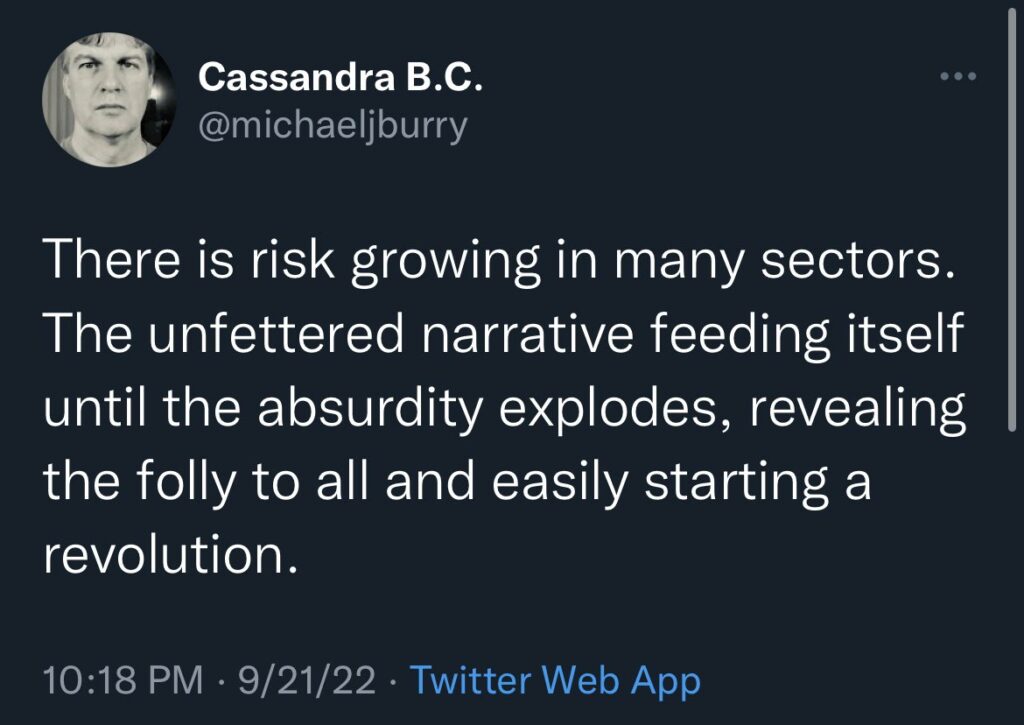The width and height of the screenshot is (1024, 725).
Task: Click the 10:18 PM timestamp
Action: (119, 681)
